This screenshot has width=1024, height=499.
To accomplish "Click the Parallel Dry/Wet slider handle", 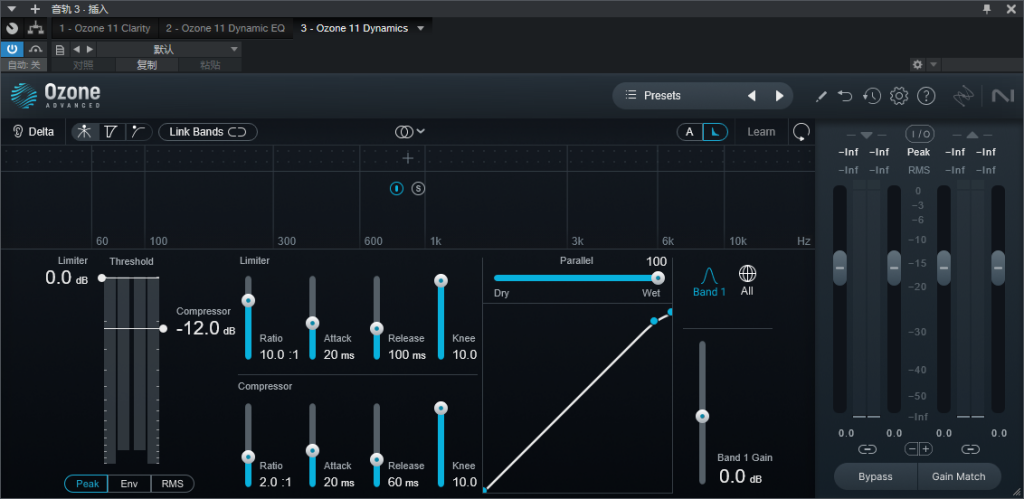I will tap(658, 278).
